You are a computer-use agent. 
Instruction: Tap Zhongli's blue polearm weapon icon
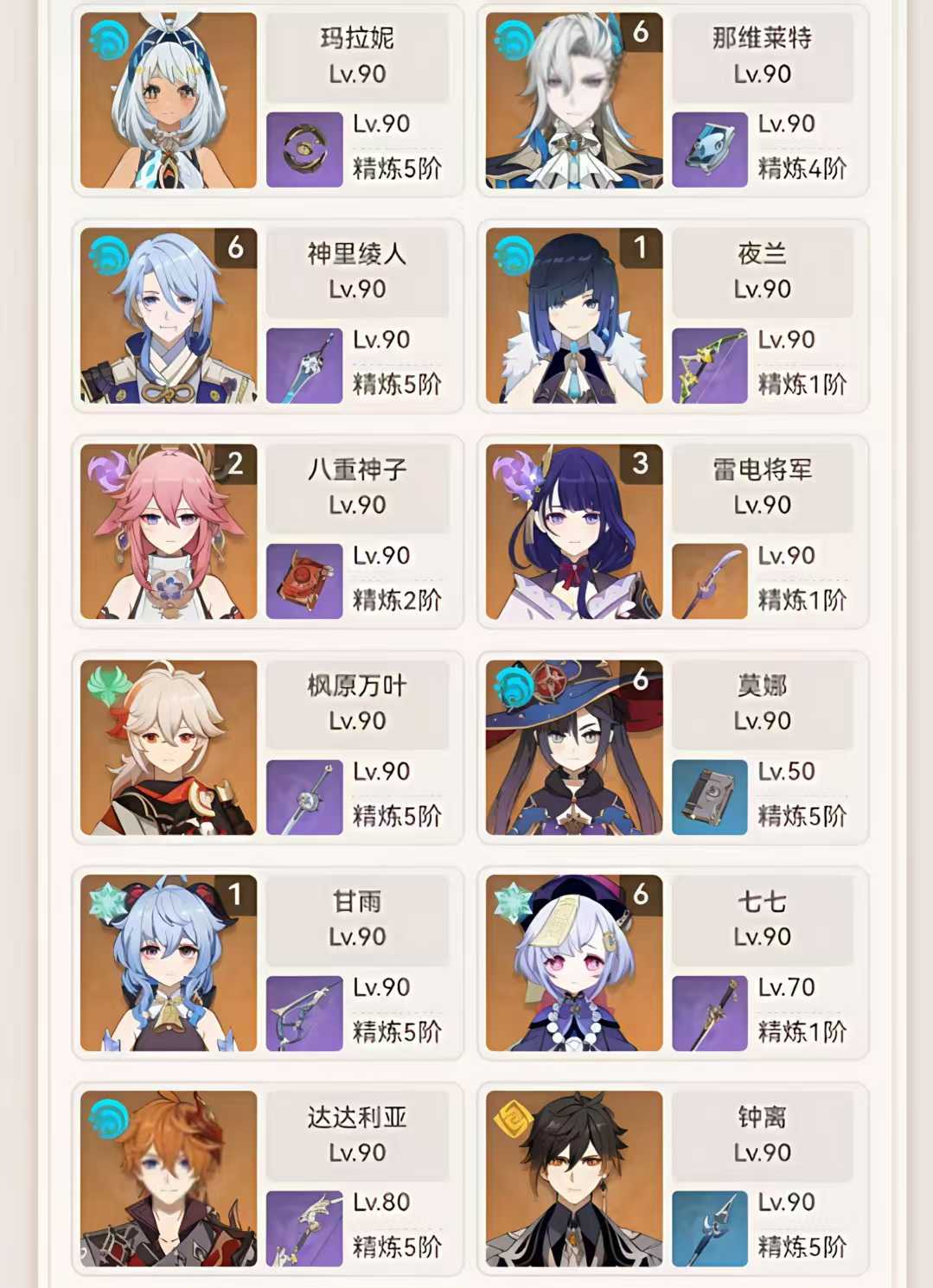(709, 1228)
